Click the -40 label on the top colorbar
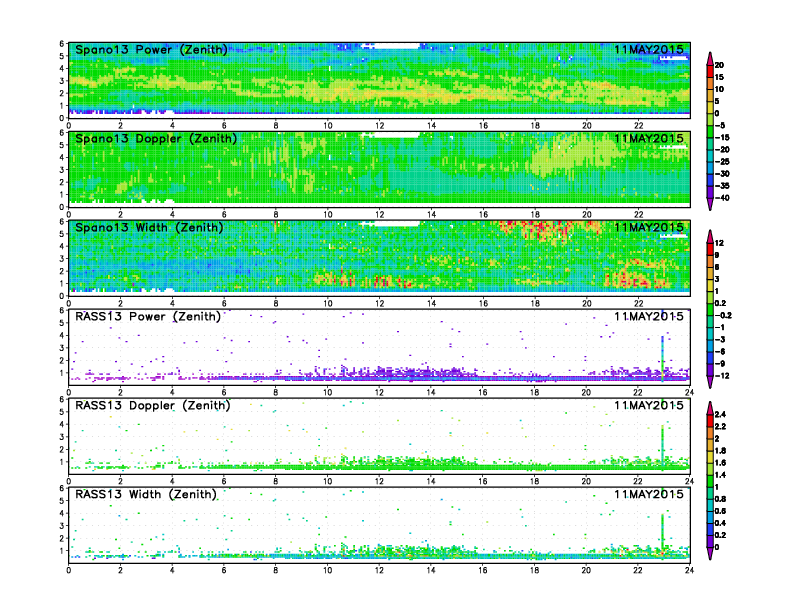Screen dimensions: 792x612 click(722, 198)
